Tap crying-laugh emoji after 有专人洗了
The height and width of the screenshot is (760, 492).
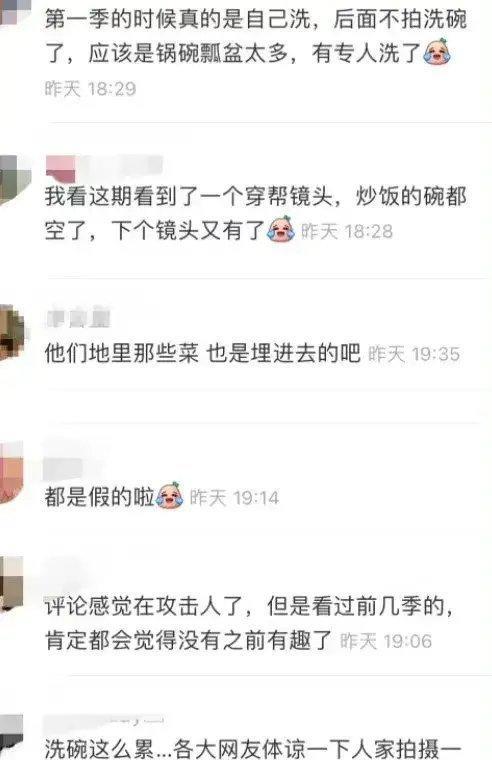coord(437,52)
